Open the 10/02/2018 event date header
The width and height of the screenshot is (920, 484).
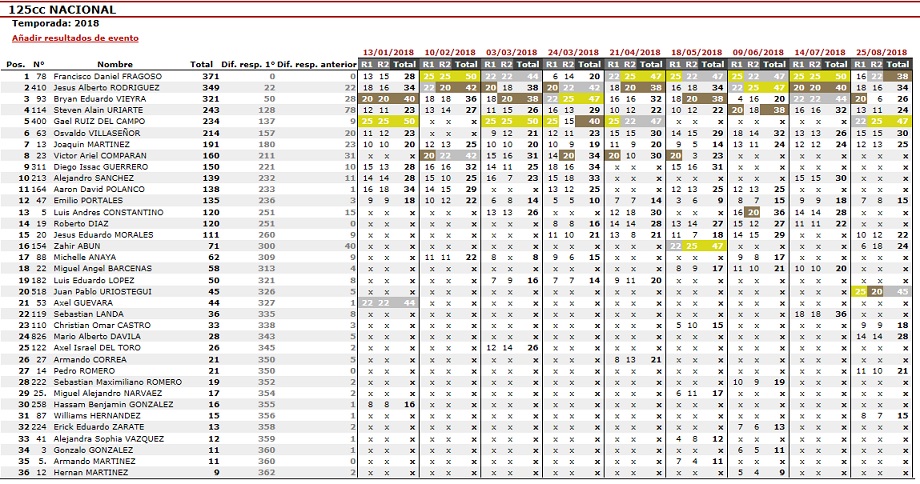coord(451,51)
